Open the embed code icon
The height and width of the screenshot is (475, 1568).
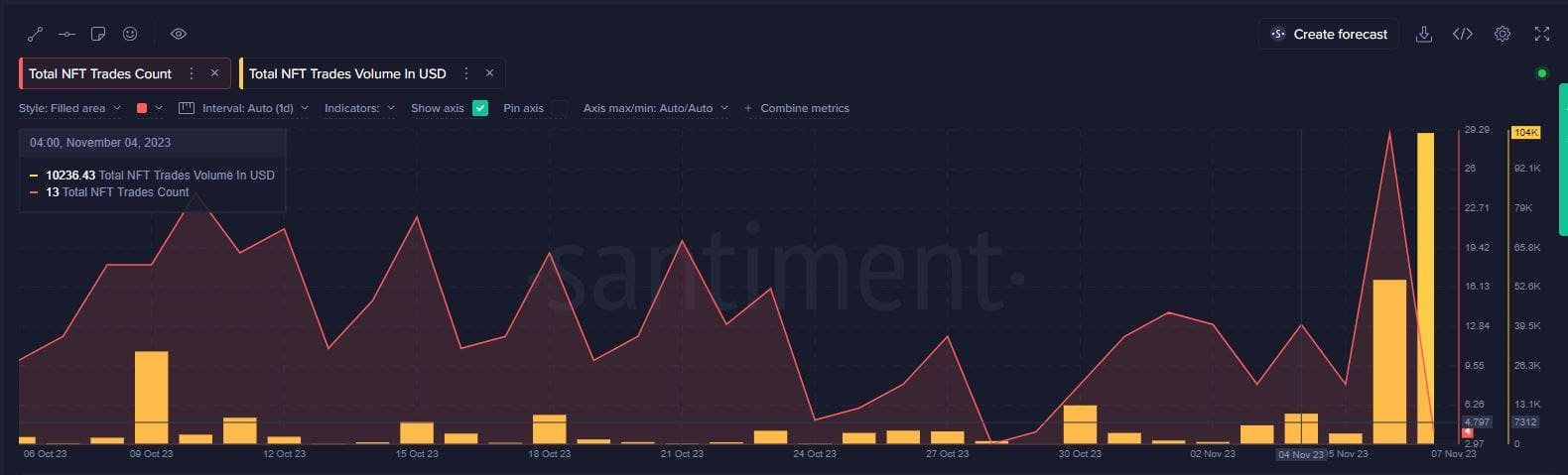(1463, 34)
